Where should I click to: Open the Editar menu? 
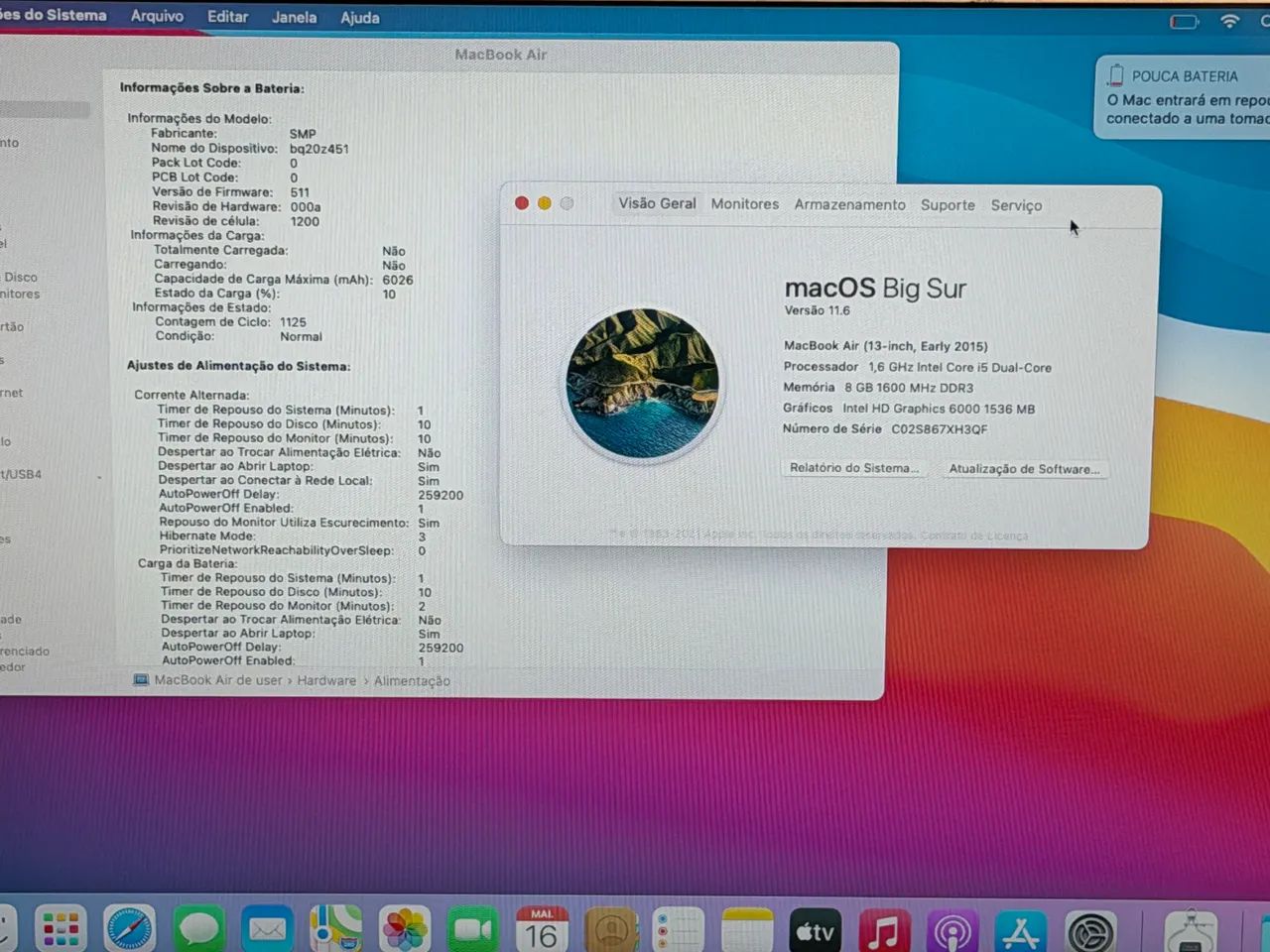pos(227,17)
